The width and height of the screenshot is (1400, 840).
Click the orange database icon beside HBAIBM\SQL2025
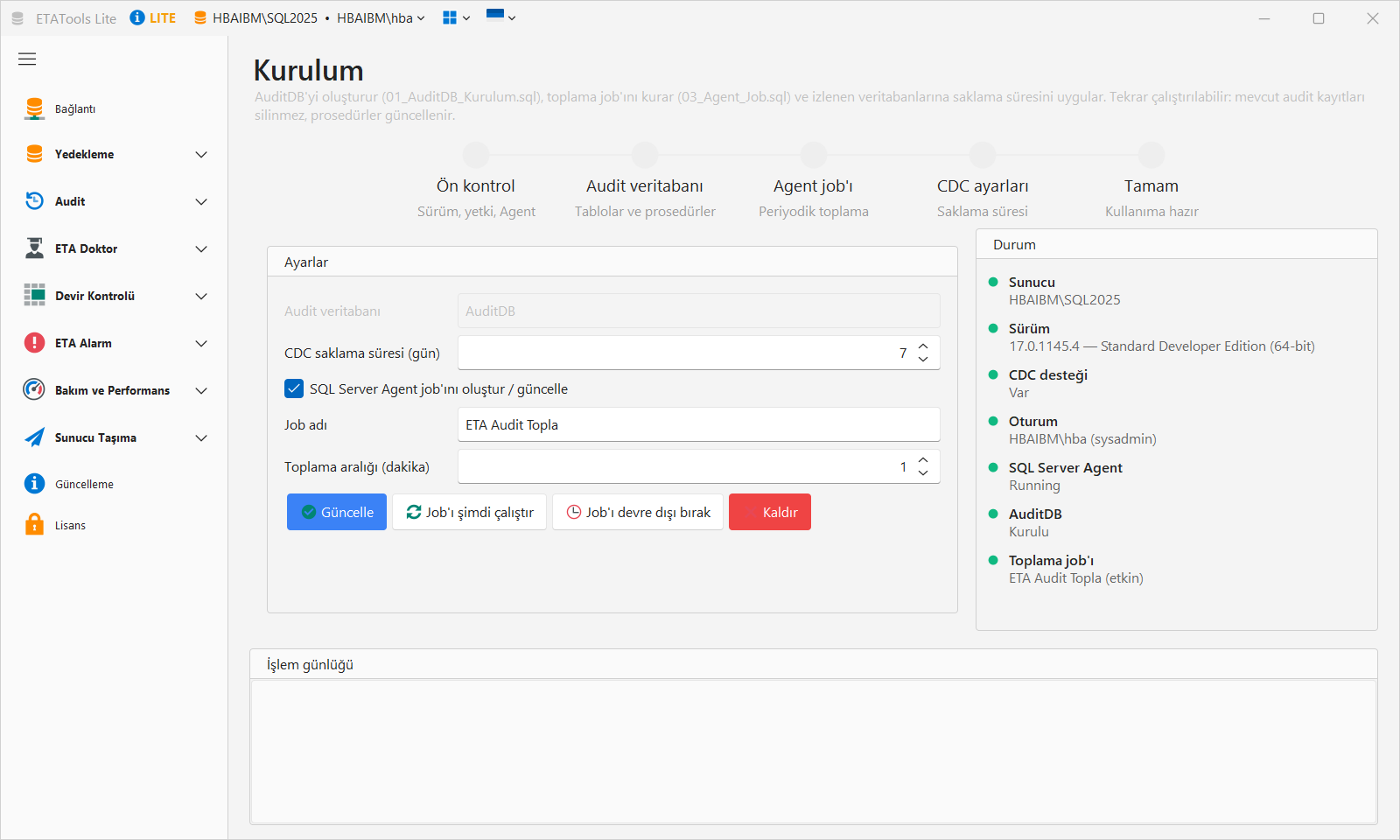tap(200, 17)
